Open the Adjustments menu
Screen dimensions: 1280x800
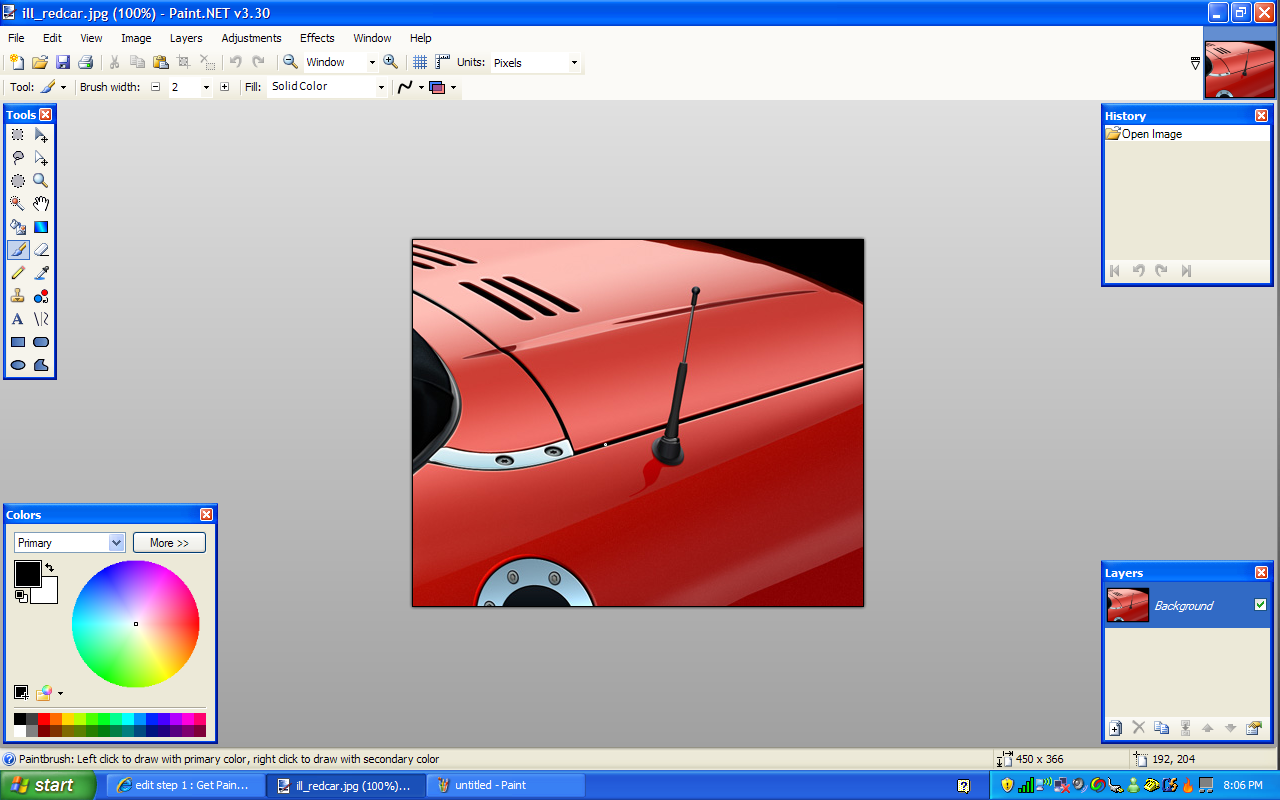pos(251,38)
